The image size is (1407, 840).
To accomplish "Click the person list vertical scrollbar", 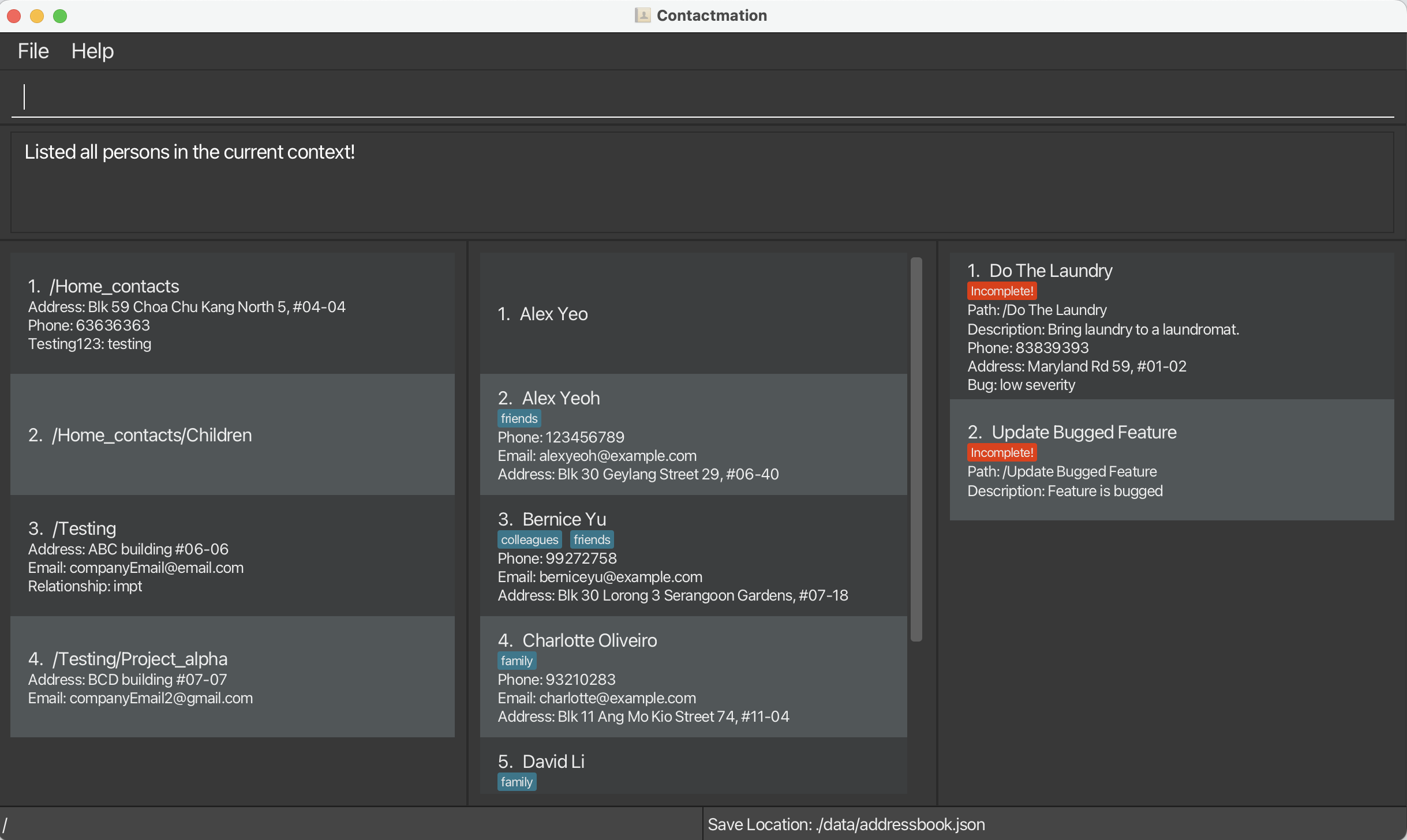I will coord(916,449).
